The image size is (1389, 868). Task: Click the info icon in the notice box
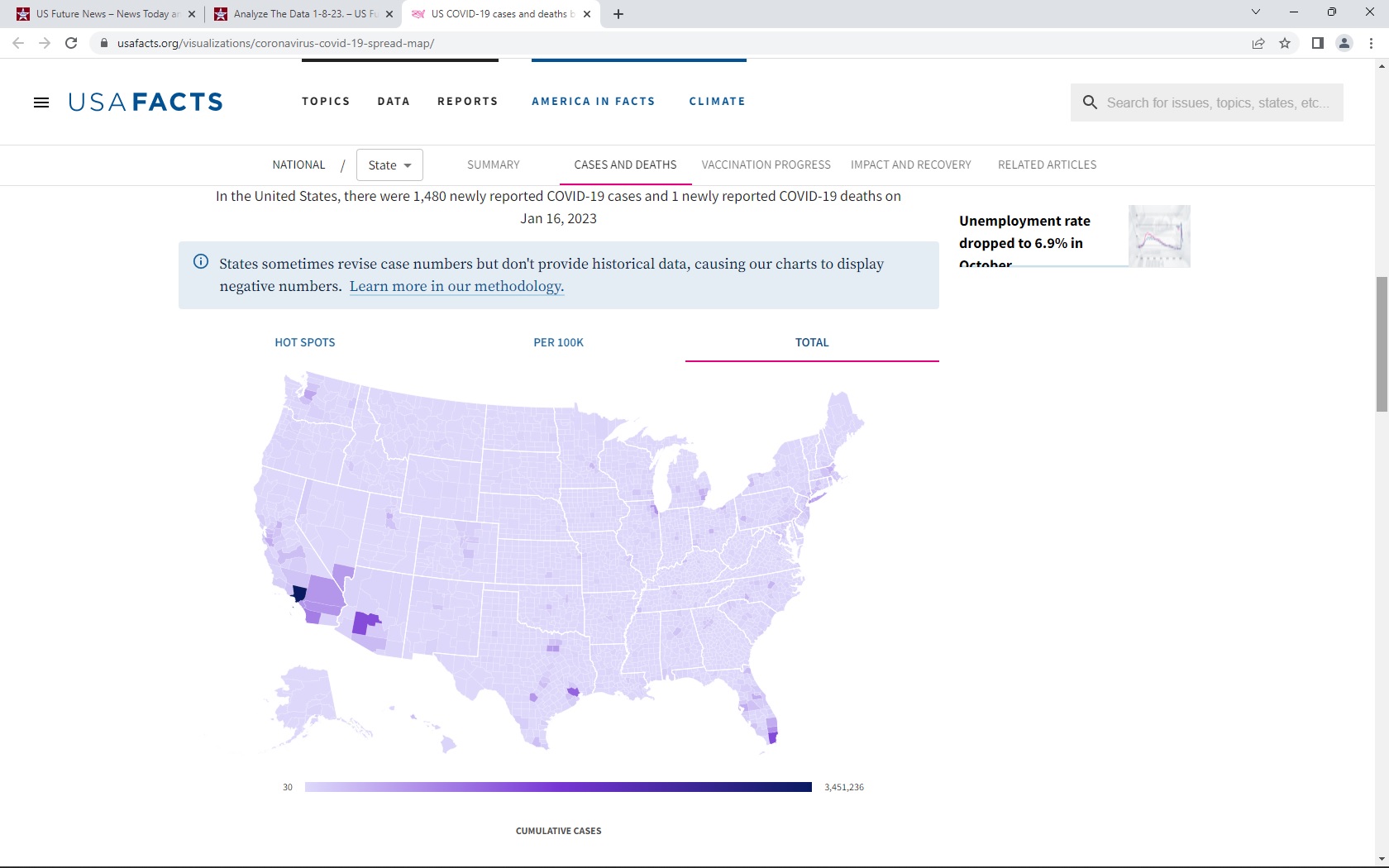click(201, 262)
